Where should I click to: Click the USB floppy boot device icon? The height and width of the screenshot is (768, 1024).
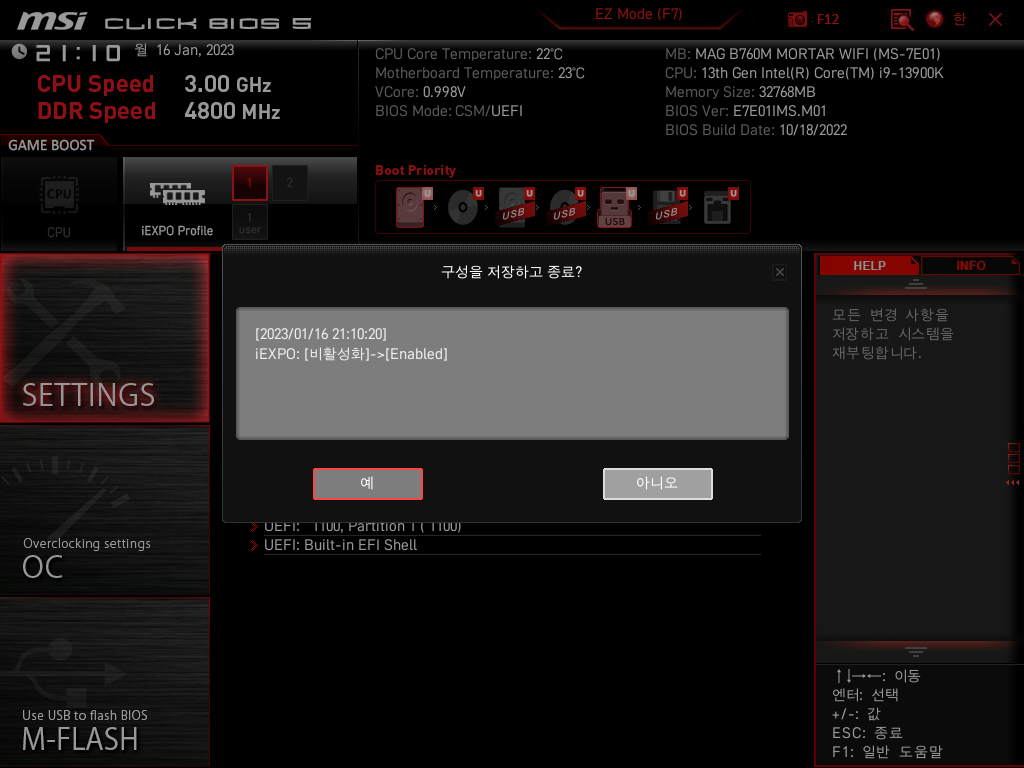[666, 207]
